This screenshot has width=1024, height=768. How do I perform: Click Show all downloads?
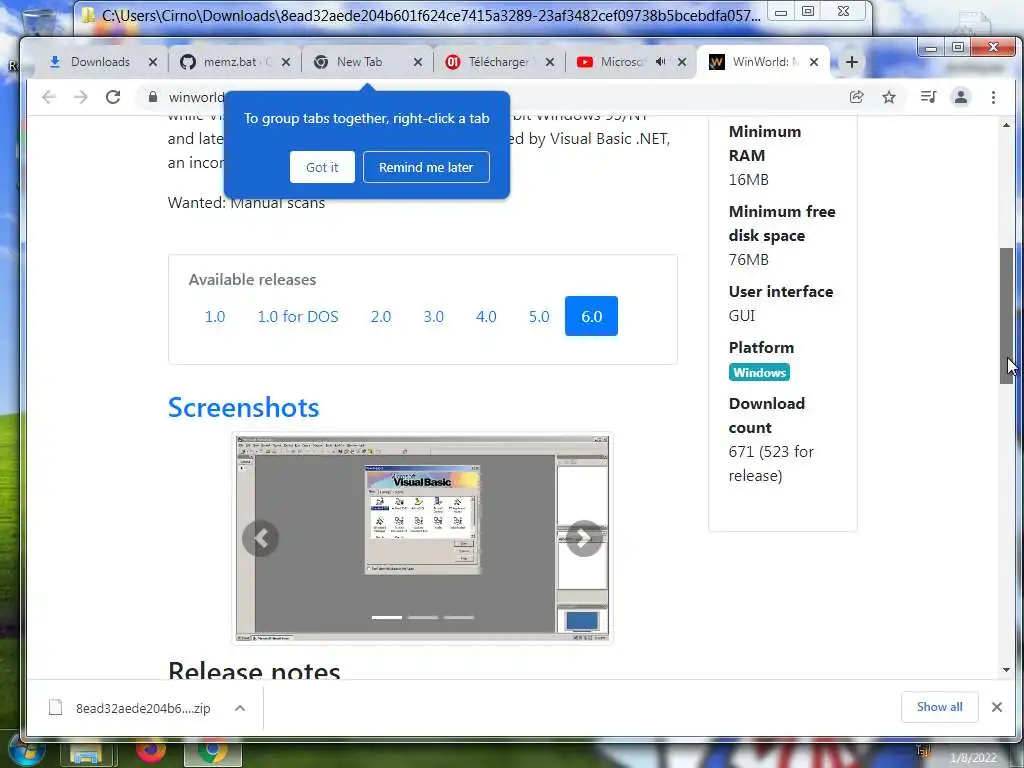(x=939, y=707)
